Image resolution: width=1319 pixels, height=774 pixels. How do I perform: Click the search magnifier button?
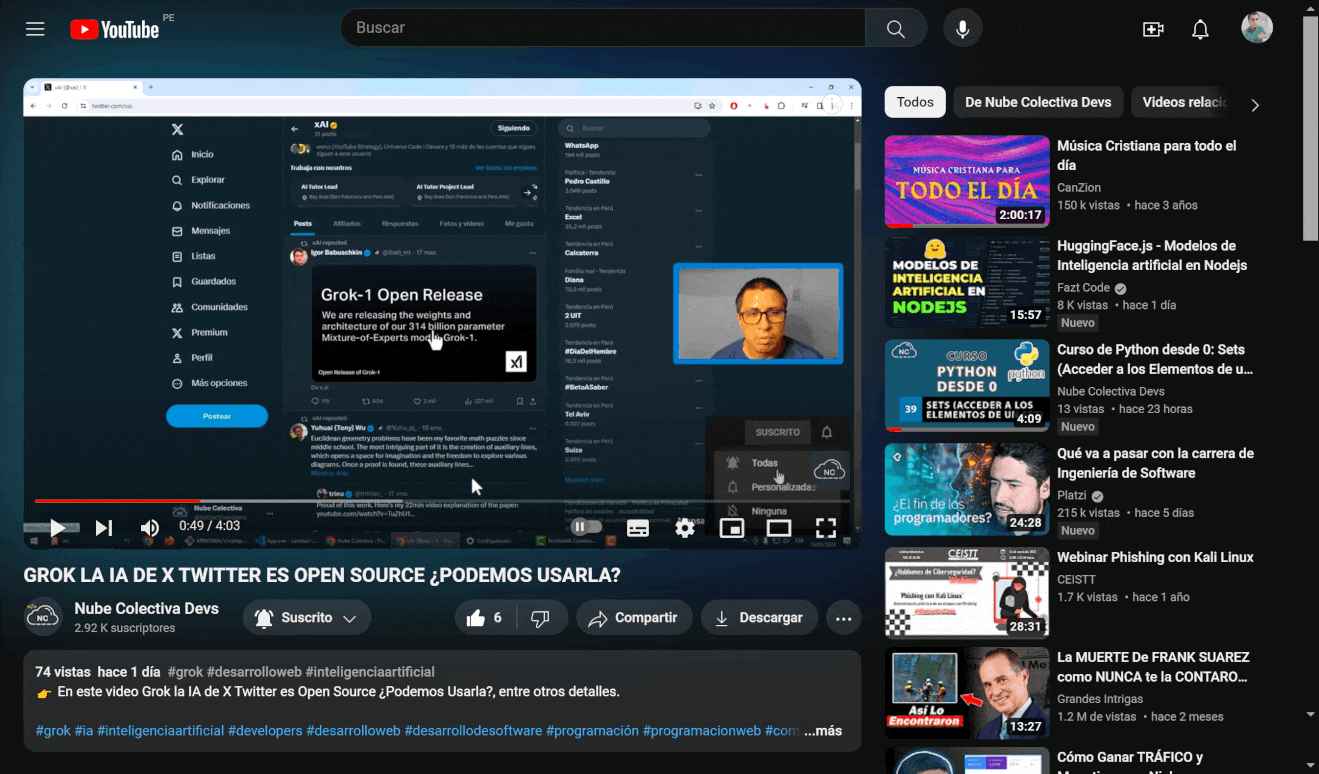click(x=896, y=28)
